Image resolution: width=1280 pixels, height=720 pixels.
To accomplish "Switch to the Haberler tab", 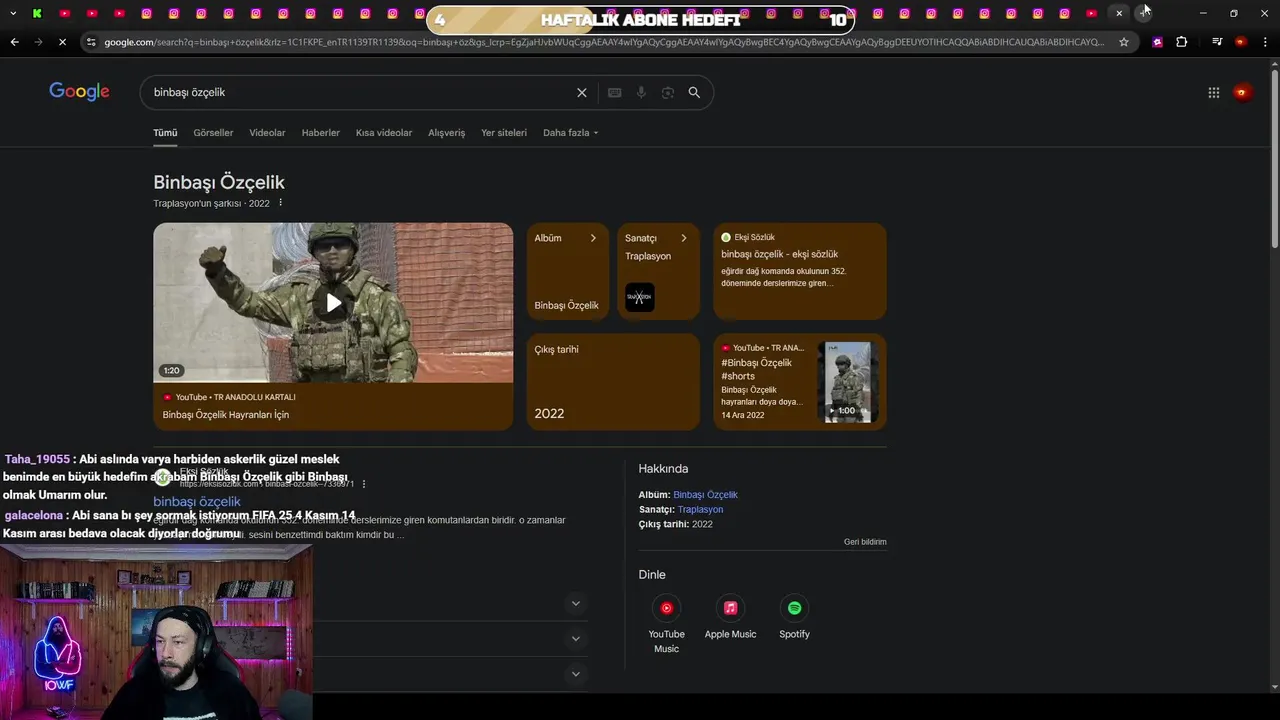I will [x=321, y=133].
